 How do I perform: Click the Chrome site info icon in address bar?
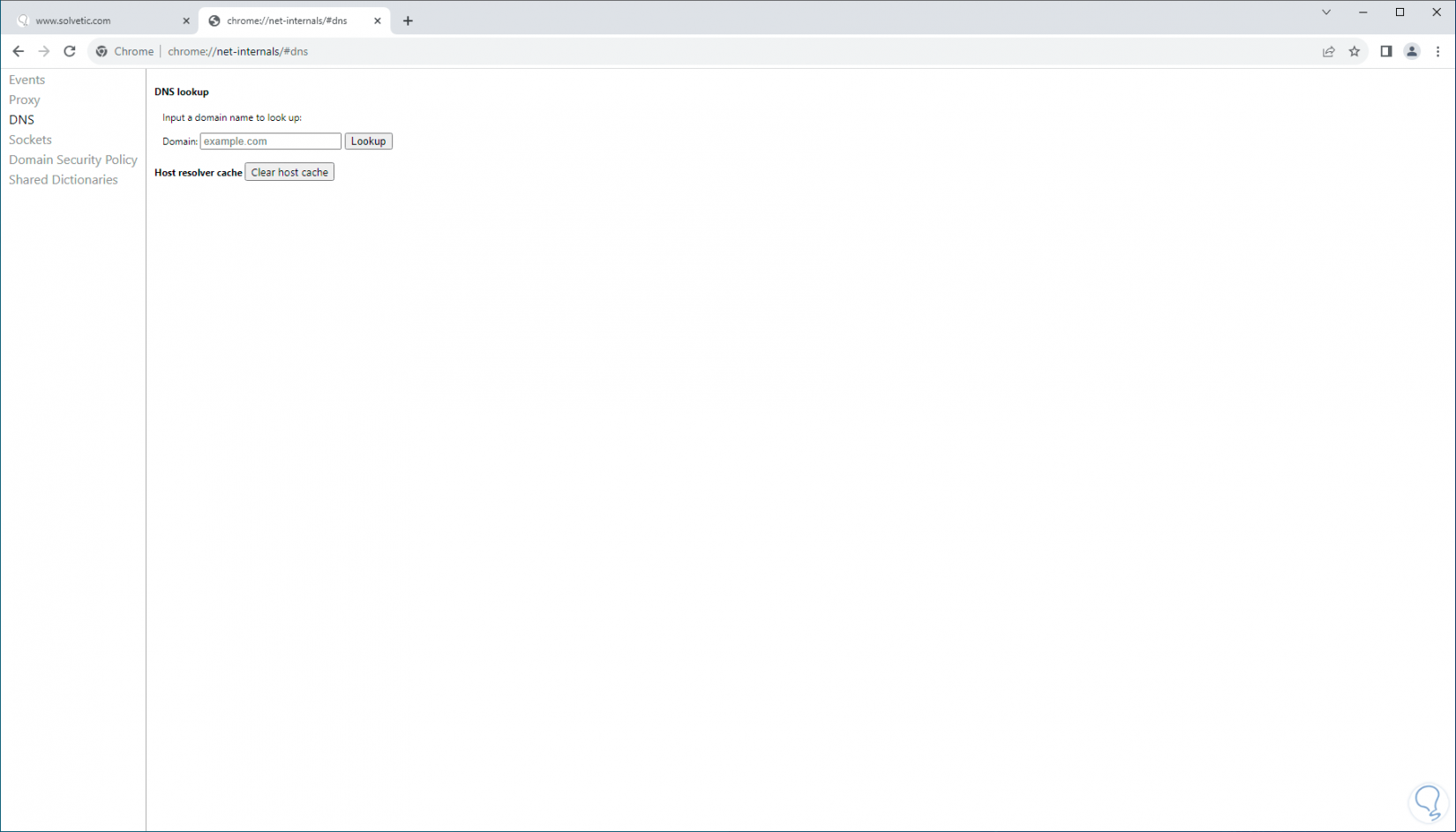tap(101, 51)
